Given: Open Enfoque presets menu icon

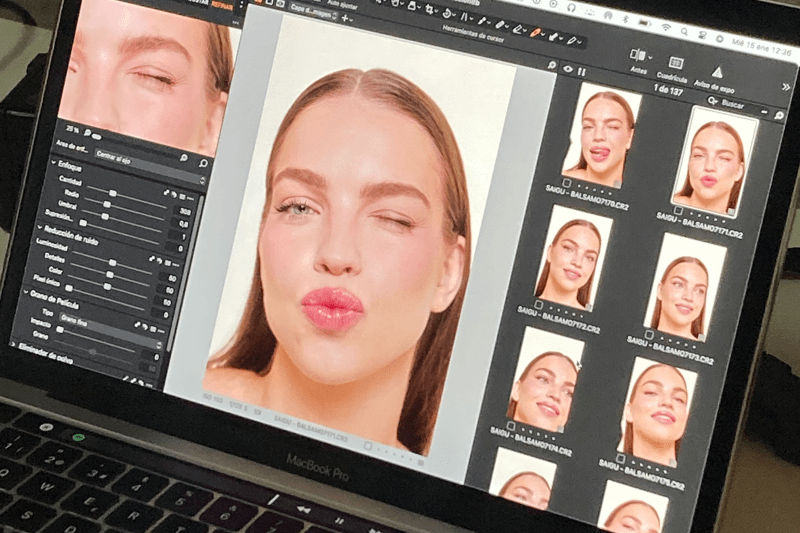Looking at the screenshot, I should [x=182, y=196].
